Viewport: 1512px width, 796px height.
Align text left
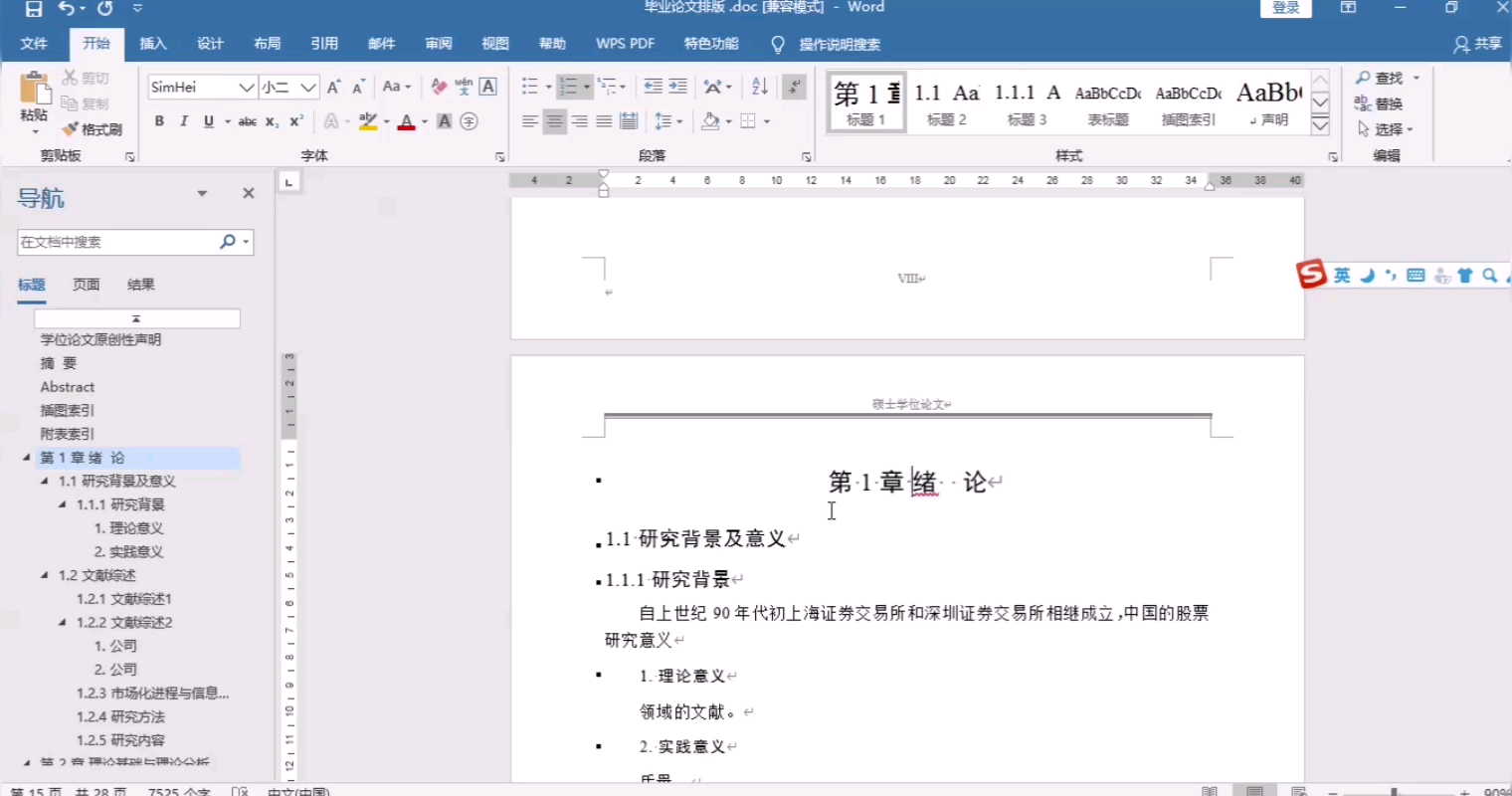tap(530, 121)
